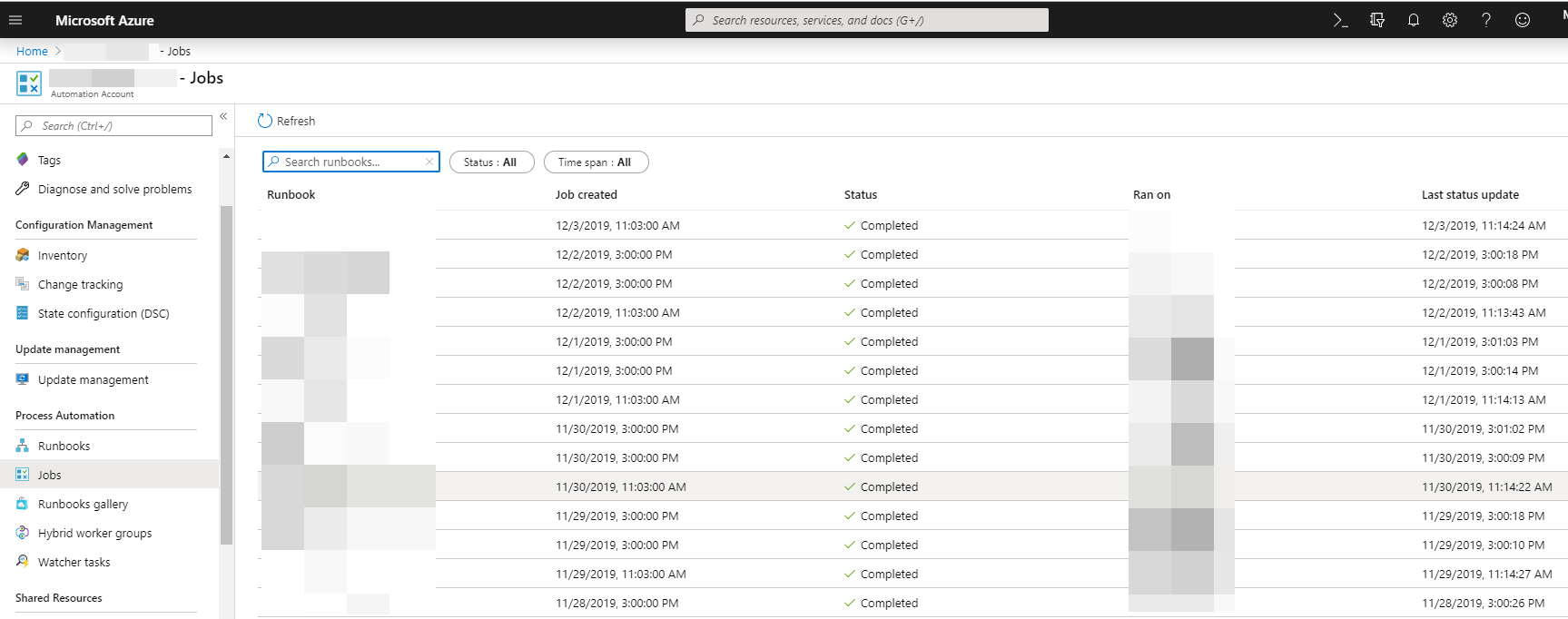Click the Refresh button label

pos(296,121)
